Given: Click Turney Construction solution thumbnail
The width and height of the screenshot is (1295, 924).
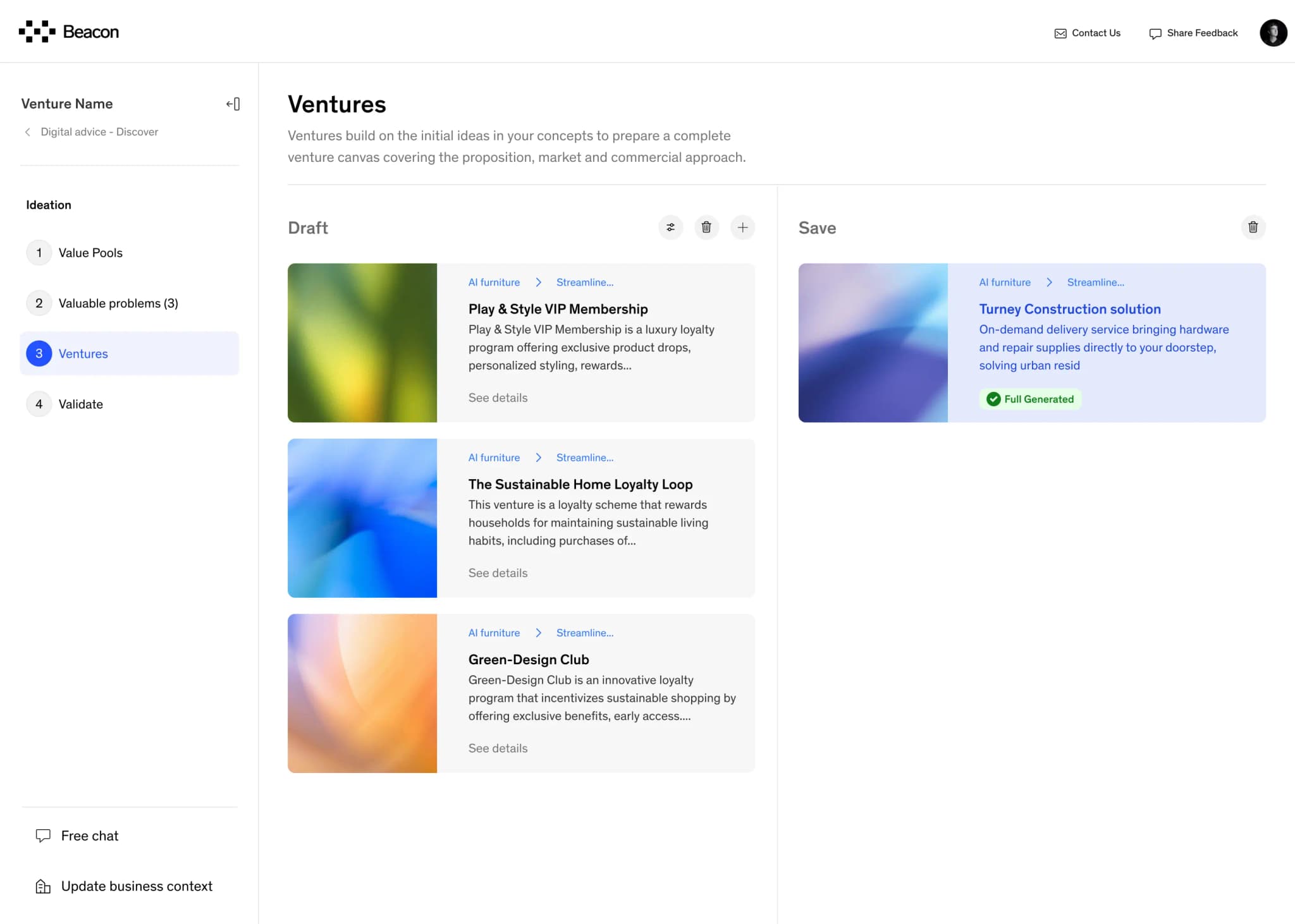Looking at the screenshot, I should [x=873, y=343].
